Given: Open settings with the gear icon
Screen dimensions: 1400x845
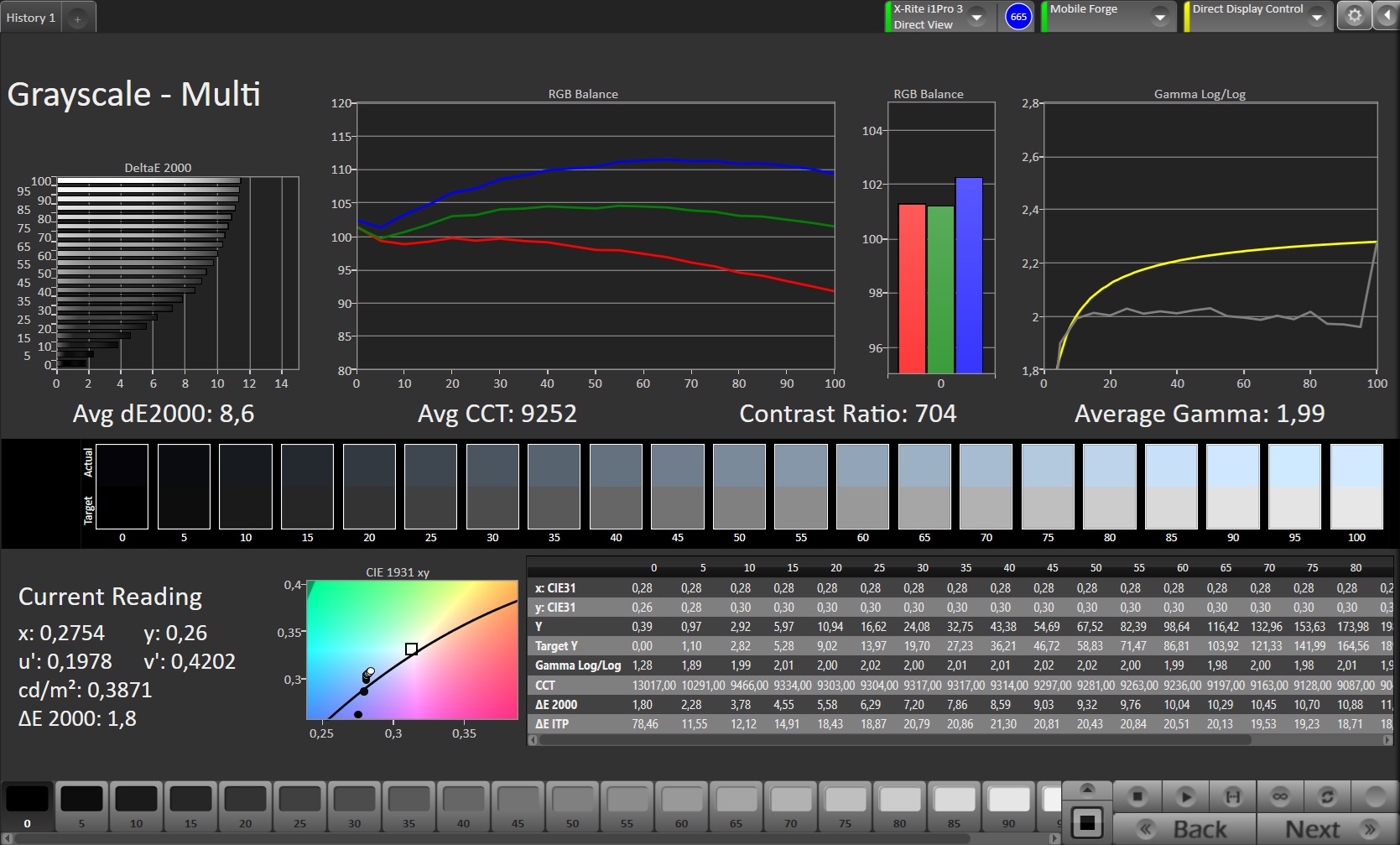Looking at the screenshot, I should point(1354,16).
